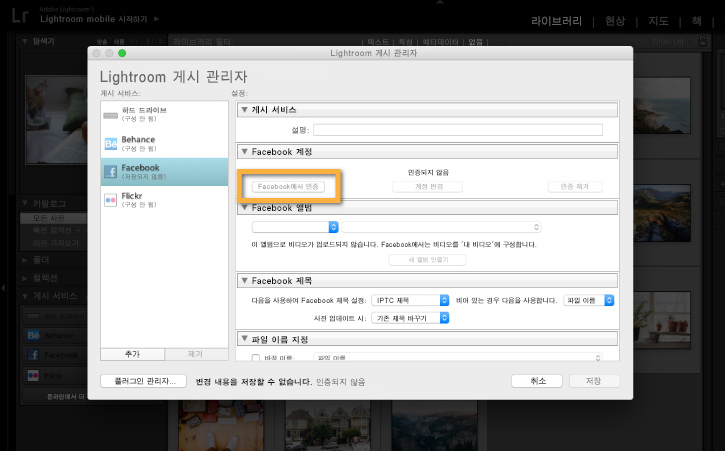The height and width of the screenshot is (451, 725).
Task: Open the 파일 이름 fallback title dropdown
Action: point(589,301)
